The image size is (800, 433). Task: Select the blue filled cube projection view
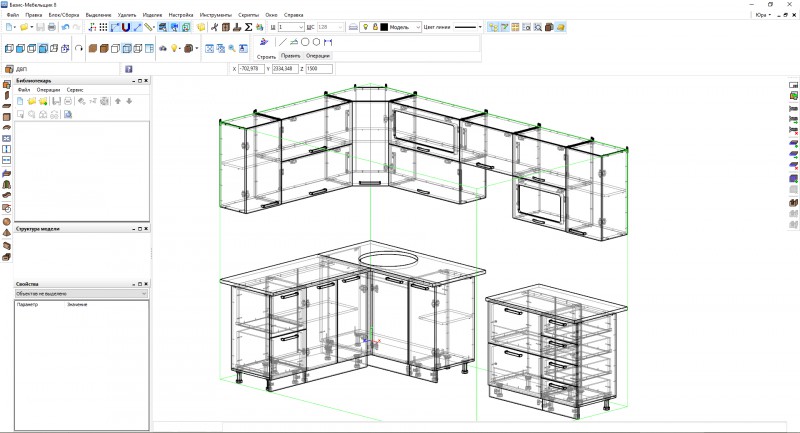point(20,48)
